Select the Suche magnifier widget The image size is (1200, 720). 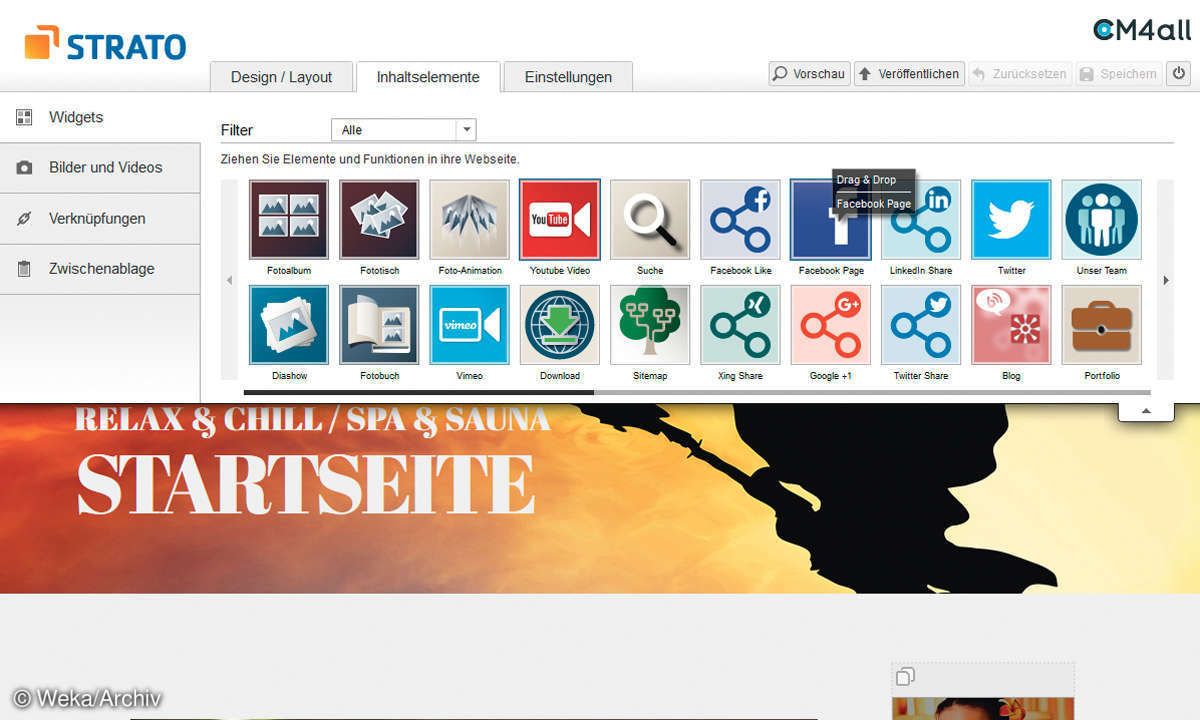pyautogui.click(x=650, y=219)
